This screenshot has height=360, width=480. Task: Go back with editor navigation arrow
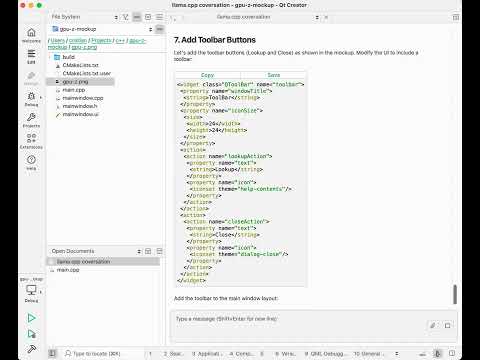pyautogui.click(x=172, y=17)
